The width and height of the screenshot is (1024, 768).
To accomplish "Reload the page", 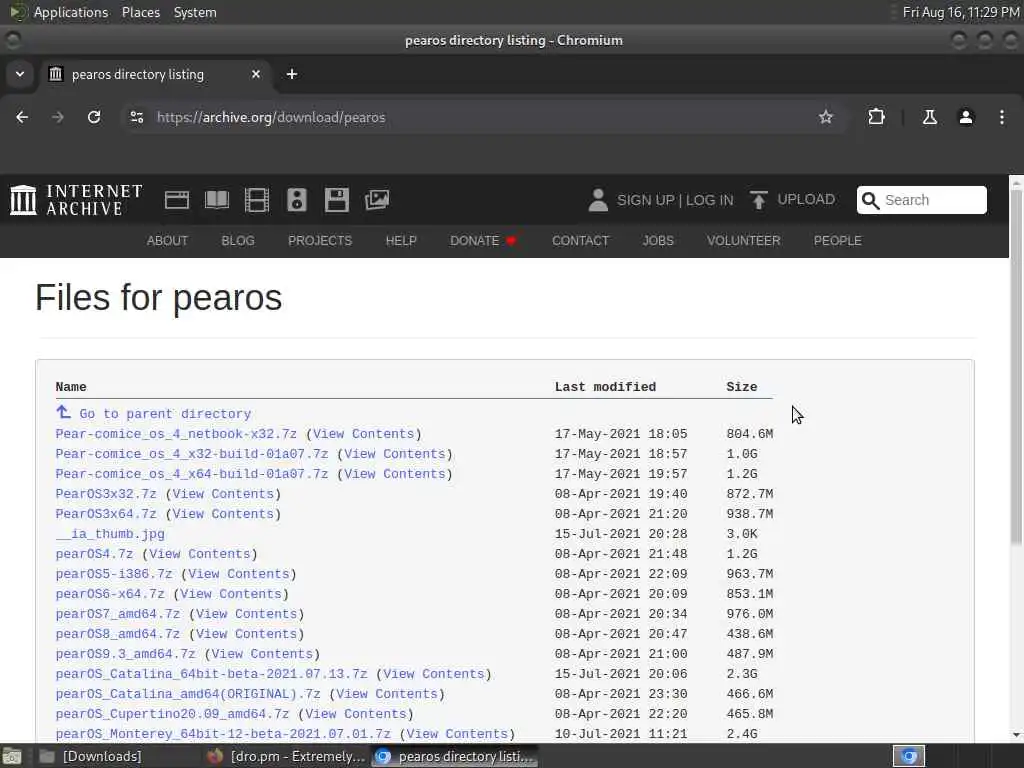I will coord(94,117).
